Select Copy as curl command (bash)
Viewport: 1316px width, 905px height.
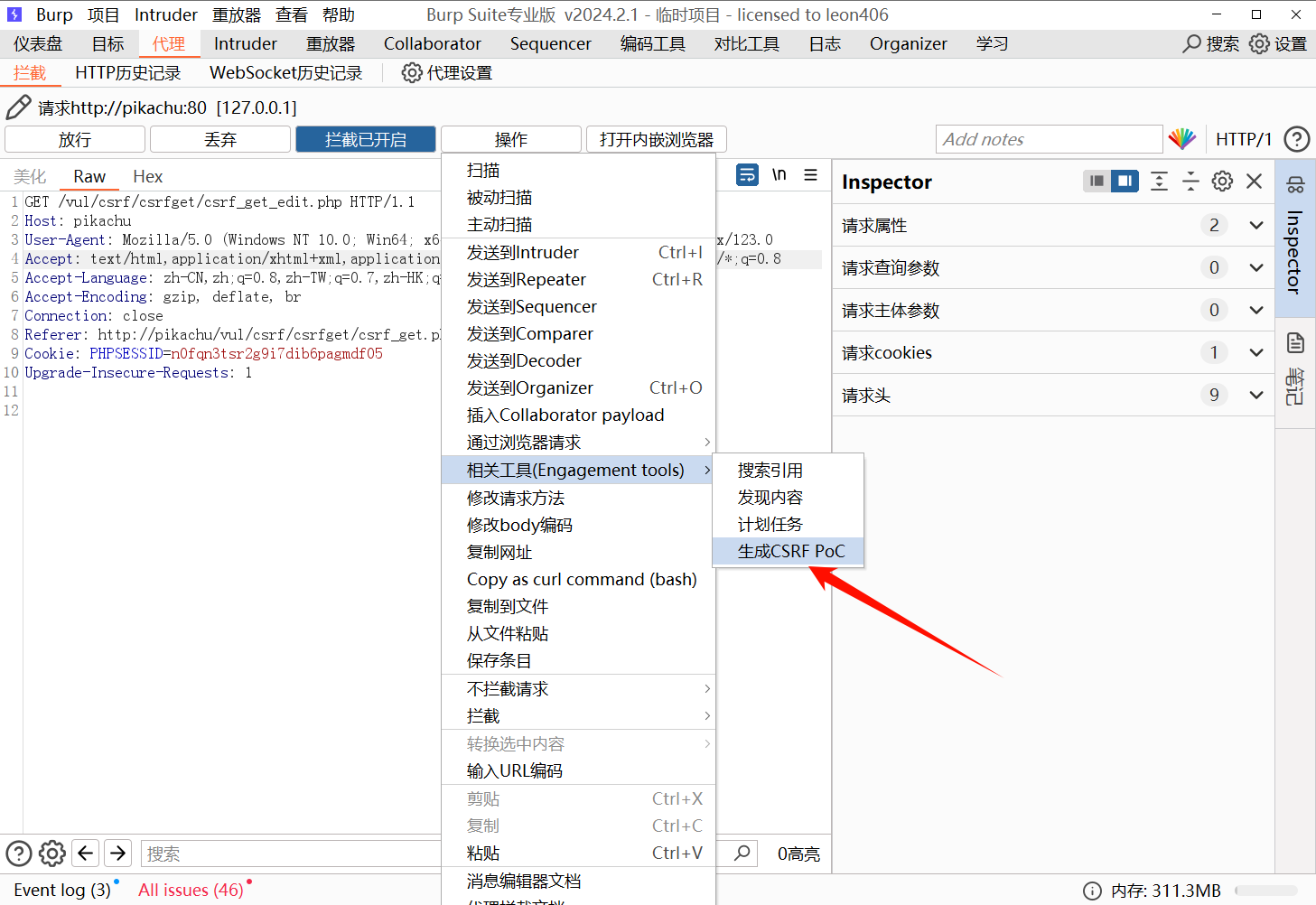578,580
